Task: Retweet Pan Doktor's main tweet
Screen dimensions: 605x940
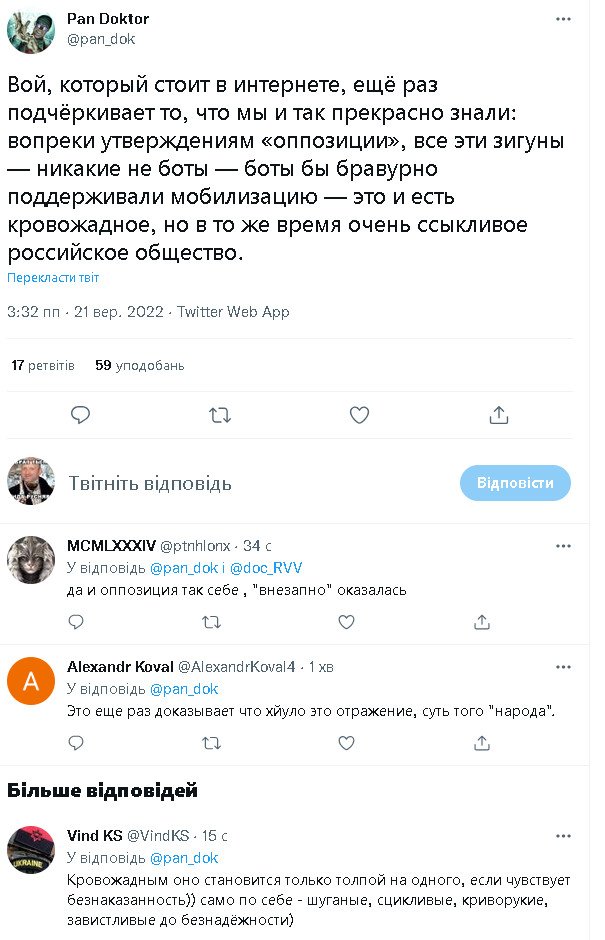Action: 220,415
